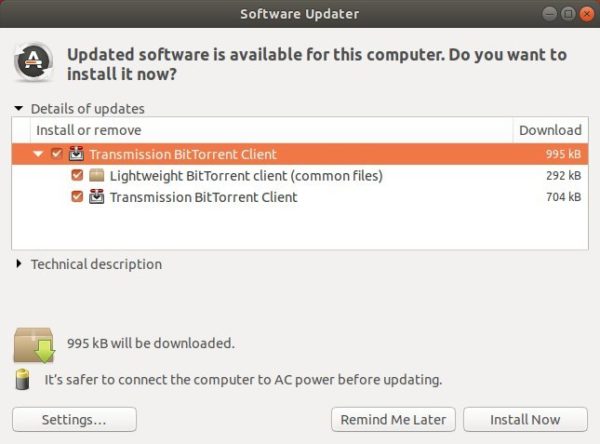Uncheck the 704 kB Transmission BitTorrent Client checkbox
600x444 pixels.
77,197
